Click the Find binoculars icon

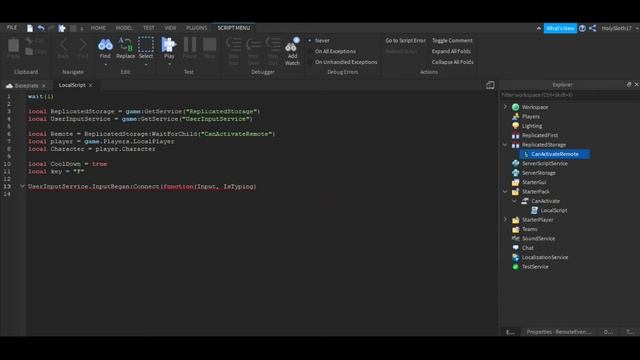pos(105,44)
